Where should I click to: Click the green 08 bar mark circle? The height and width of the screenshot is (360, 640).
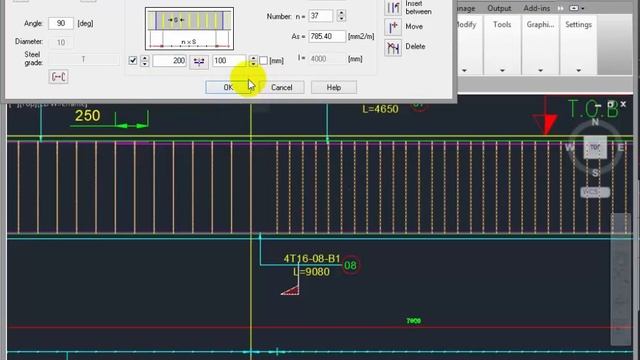coord(351,266)
